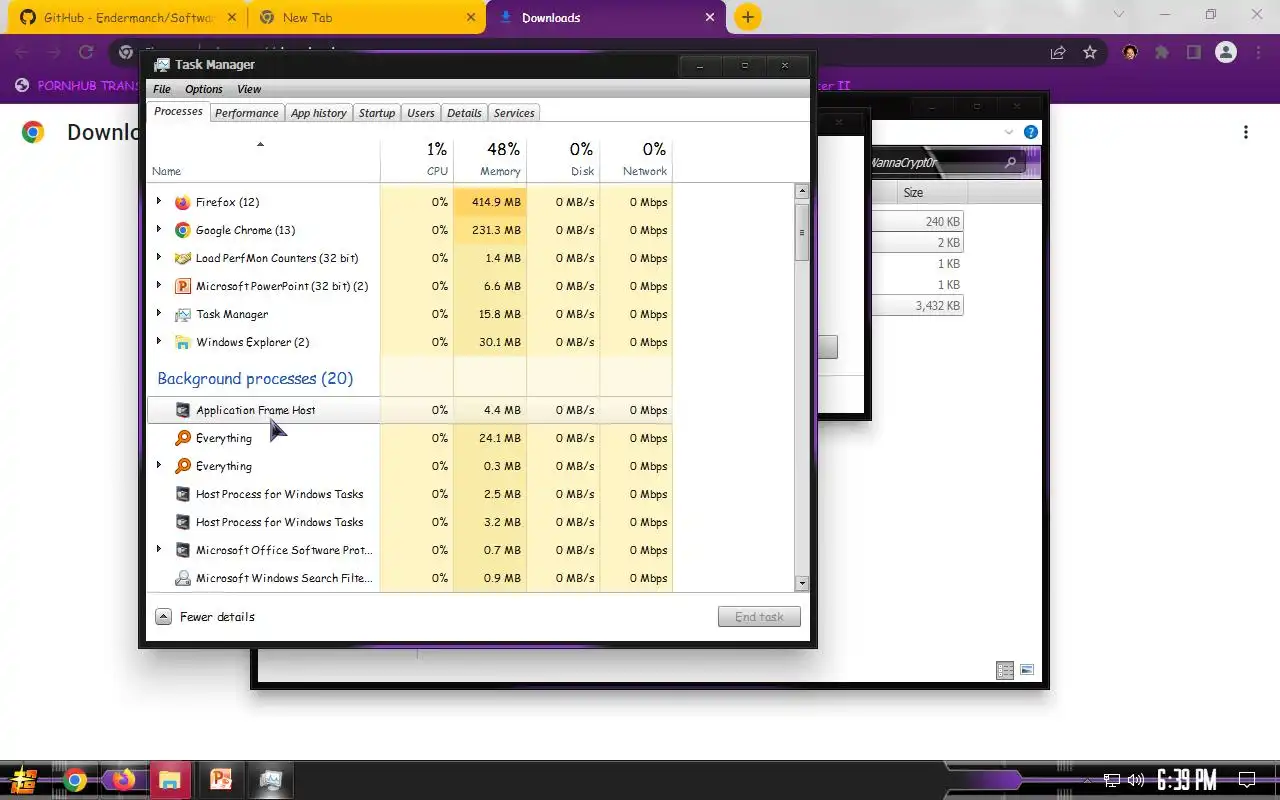Image resolution: width=1280 pixels, height=800 pixels.
Task: Switch to the Performance tab
Action: coord(247,113)
